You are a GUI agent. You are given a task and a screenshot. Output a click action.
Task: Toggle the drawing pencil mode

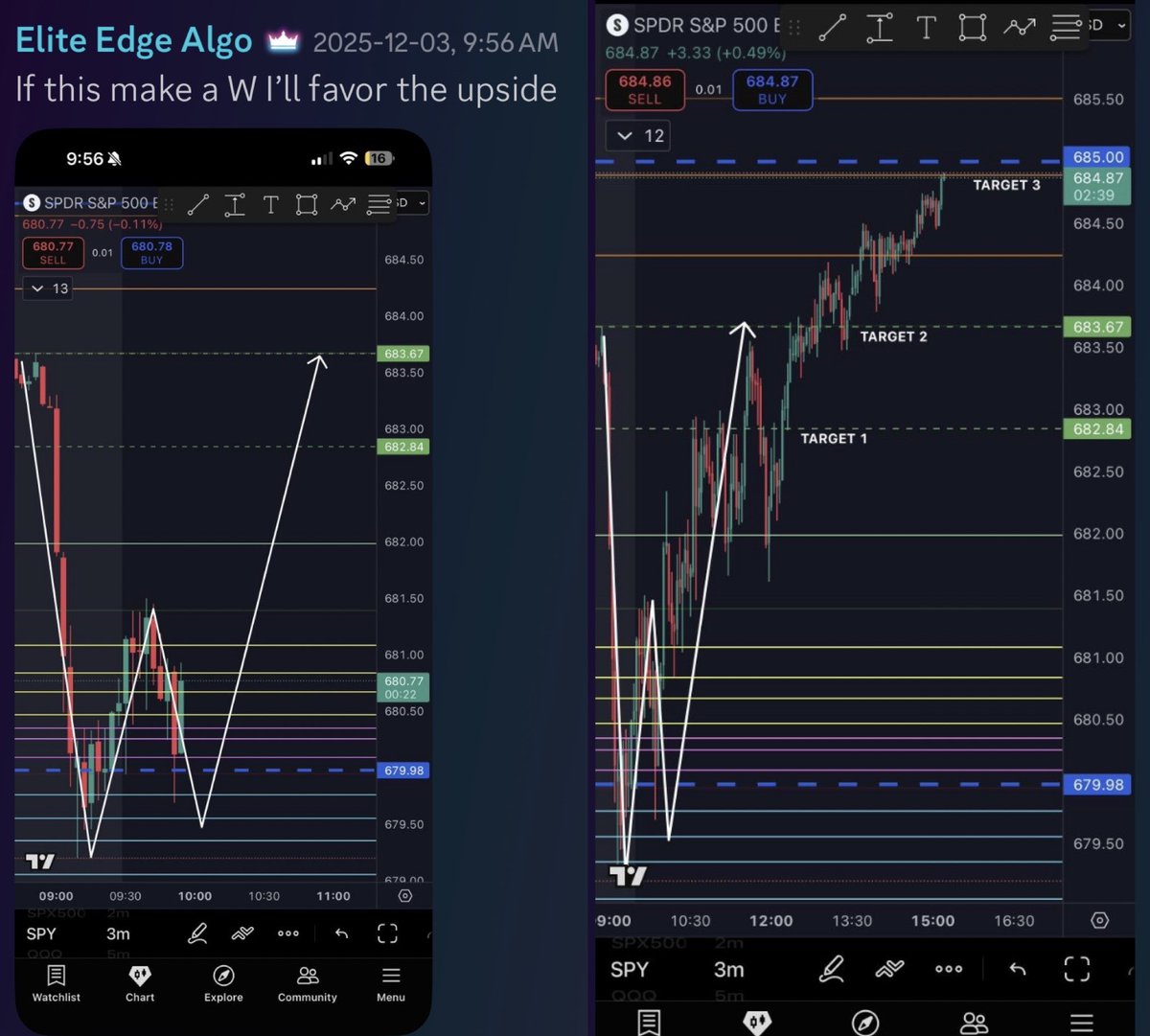click(x=831, y=969)
